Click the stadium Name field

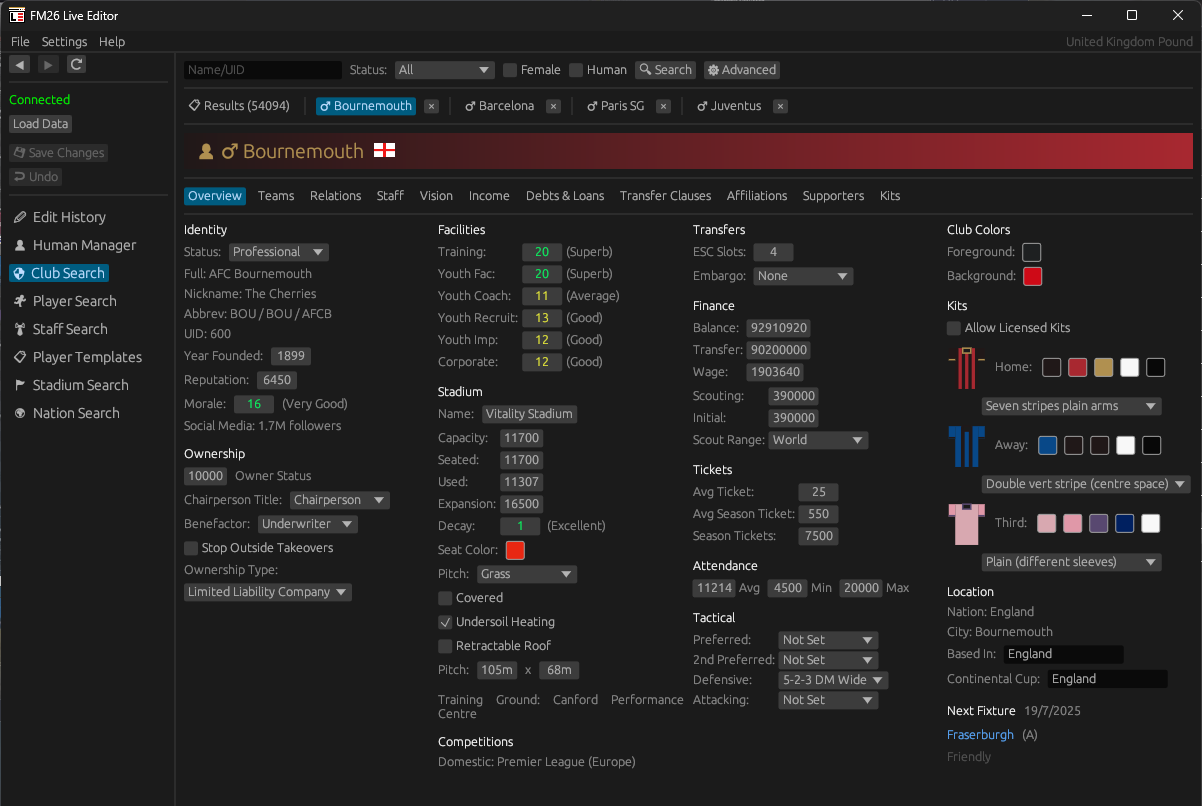point(529,414)
